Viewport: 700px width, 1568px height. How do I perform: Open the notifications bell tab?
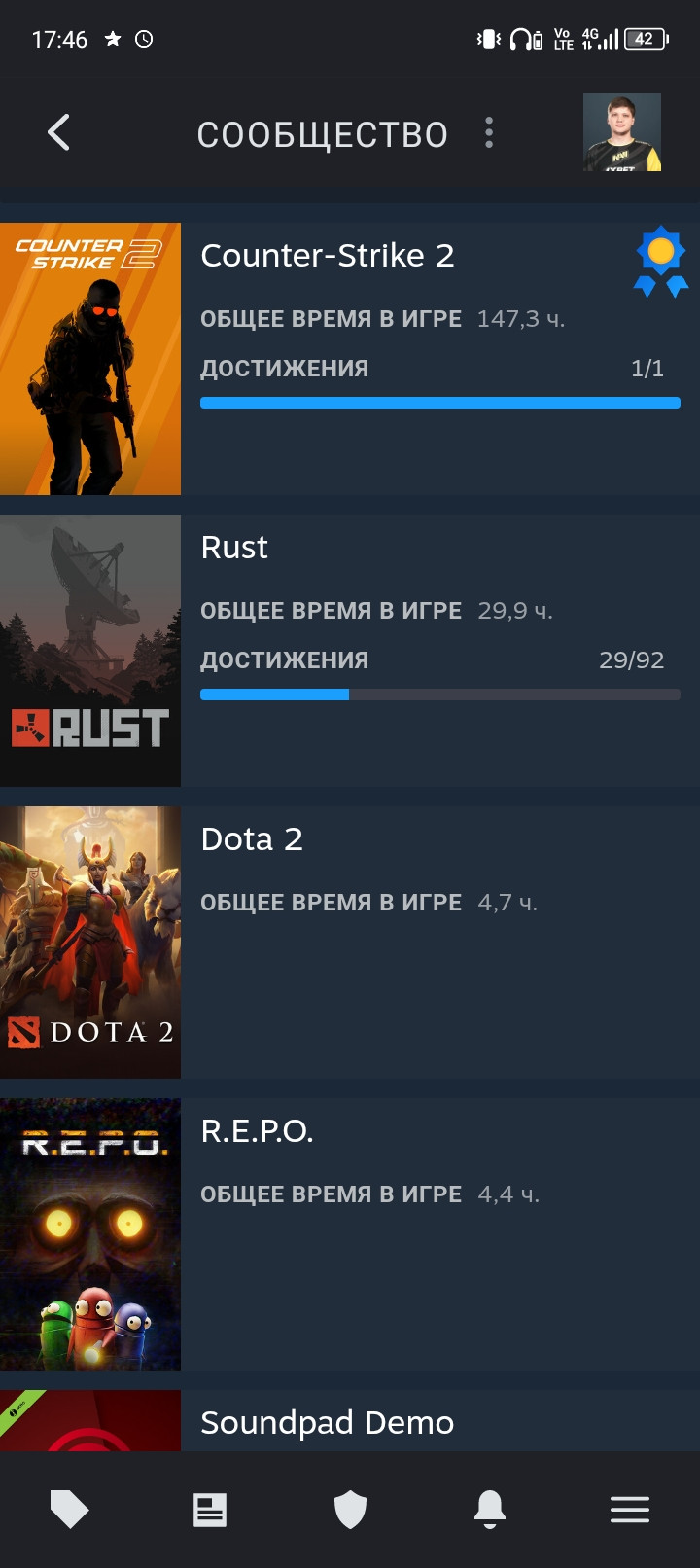tap(490, 1510)
